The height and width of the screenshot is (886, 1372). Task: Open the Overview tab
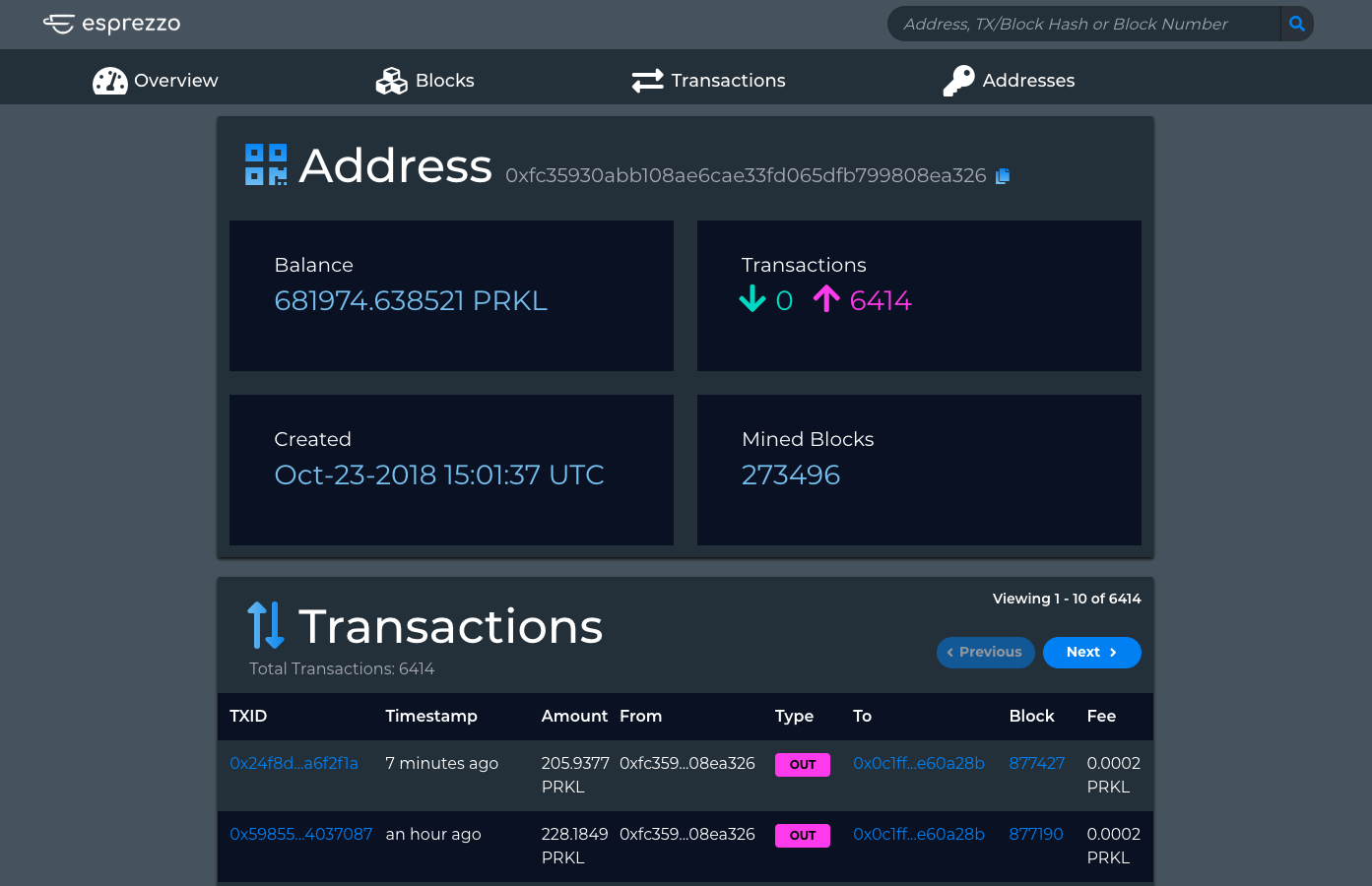tap(156, 81)
